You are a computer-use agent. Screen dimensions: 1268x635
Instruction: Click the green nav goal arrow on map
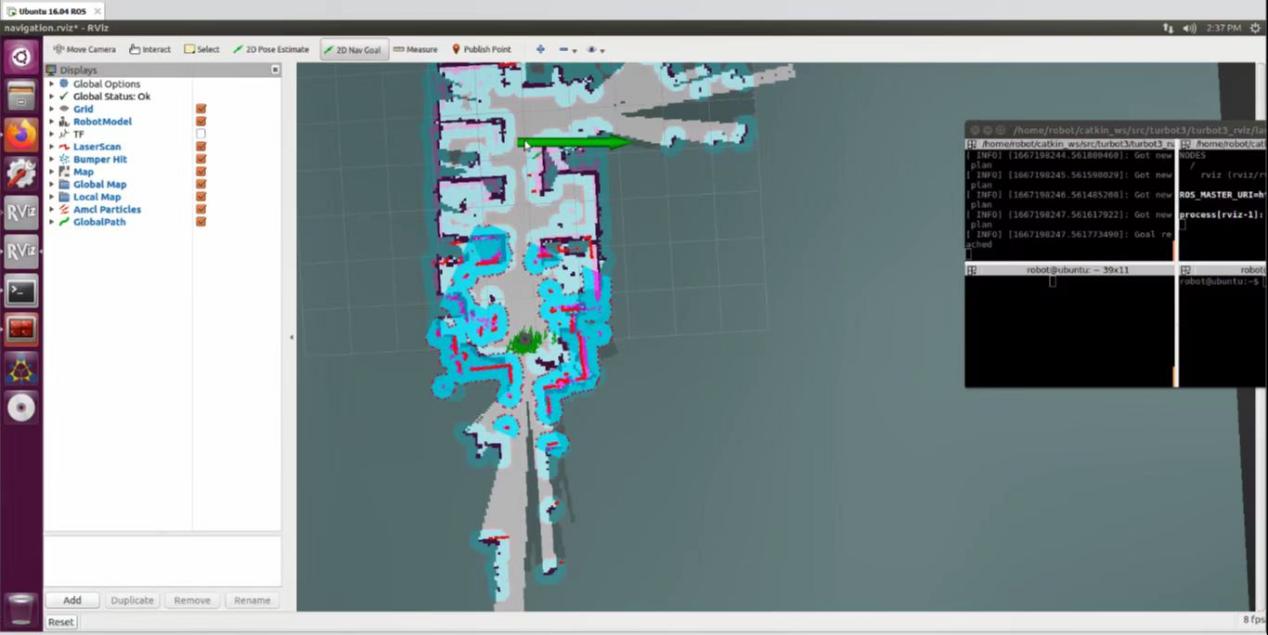coord(573,143)
